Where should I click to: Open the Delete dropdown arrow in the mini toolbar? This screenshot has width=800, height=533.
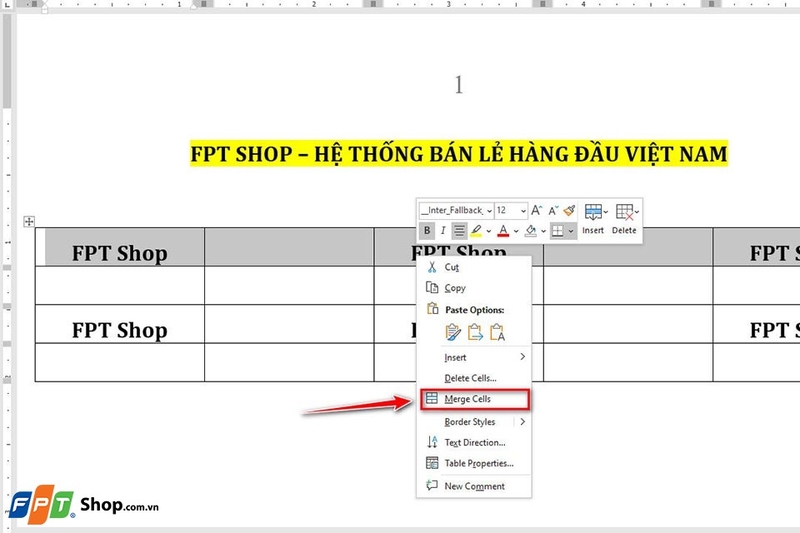click(637, 212)
